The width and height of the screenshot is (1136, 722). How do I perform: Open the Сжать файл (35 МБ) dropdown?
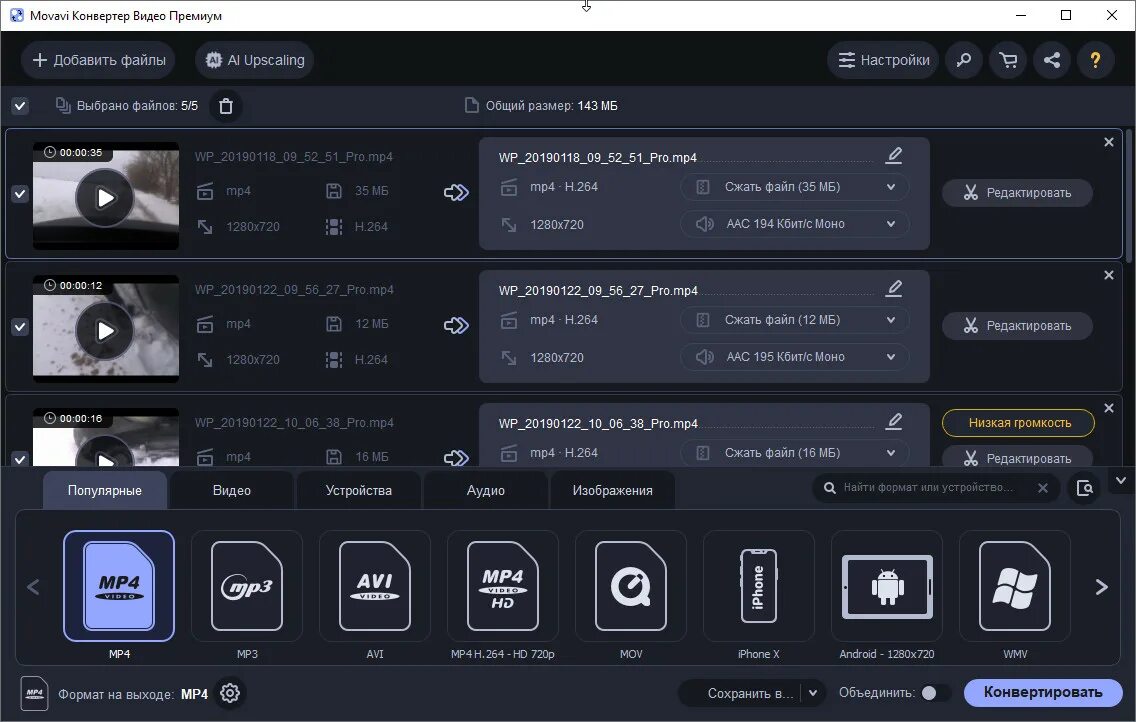pyautogui.click(x=794, y=187)
